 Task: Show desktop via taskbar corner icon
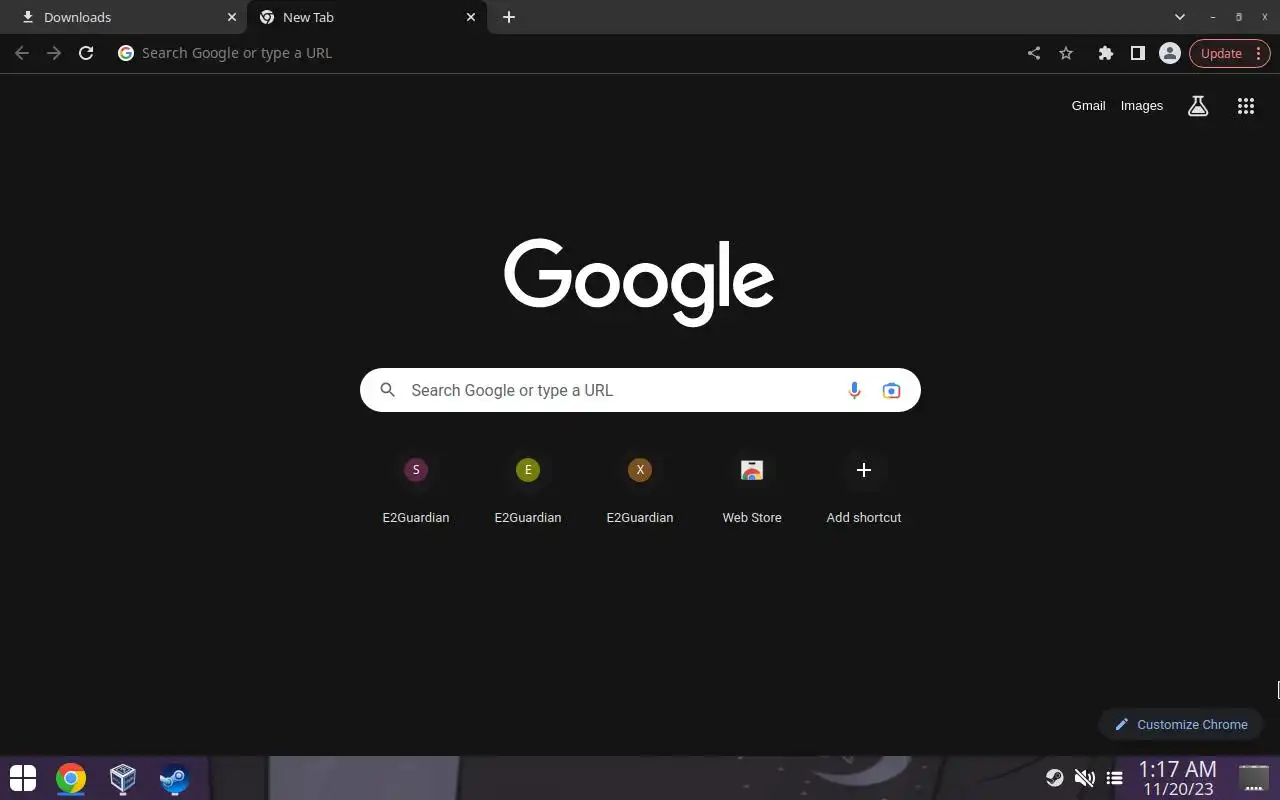(1253, 778)
